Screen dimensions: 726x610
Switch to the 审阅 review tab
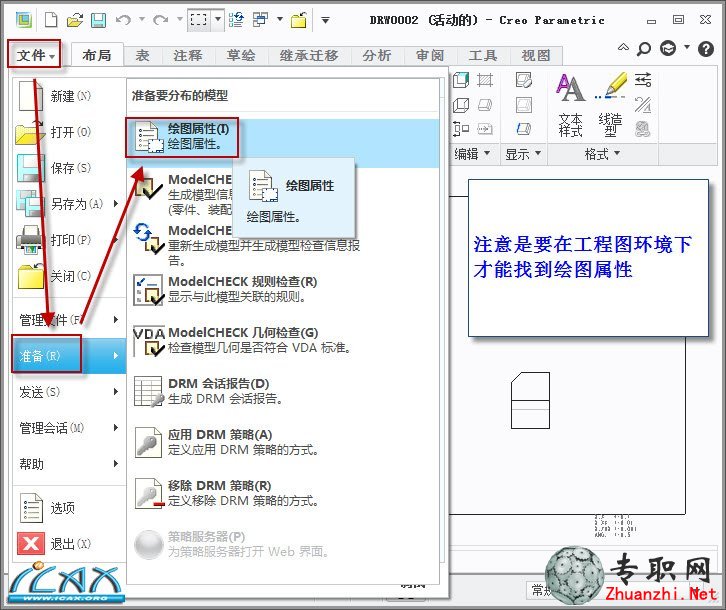[430, 56]
